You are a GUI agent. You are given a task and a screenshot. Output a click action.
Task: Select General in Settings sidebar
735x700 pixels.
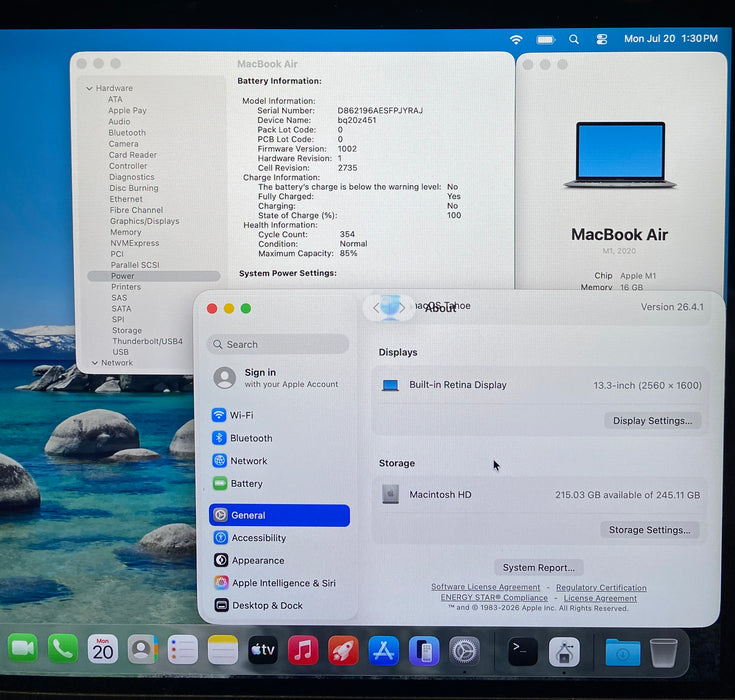[279, 515]
